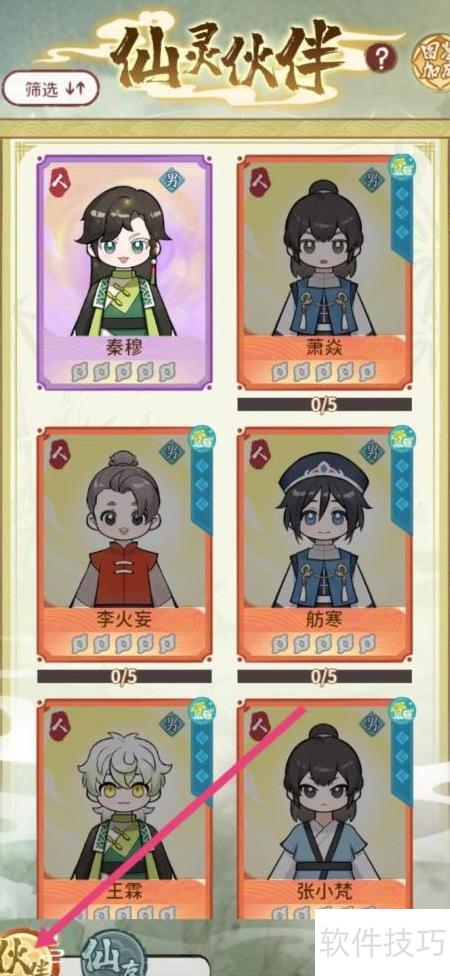Image resolution: width=450 pixels, height=976 pixels.
Task: Click the 0/5 progress bar under 萧炎
Action: coord(324,405)
